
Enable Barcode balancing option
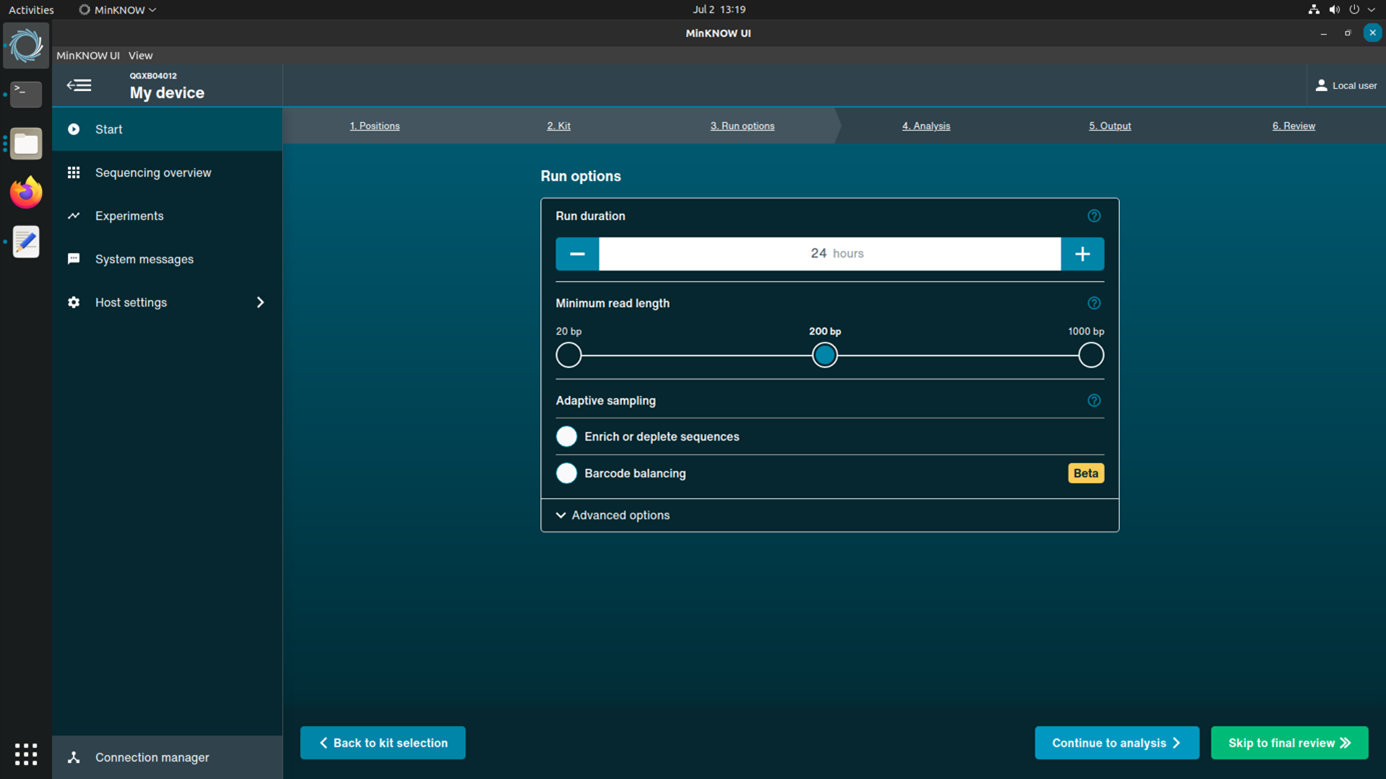click(x=567, y=474)
